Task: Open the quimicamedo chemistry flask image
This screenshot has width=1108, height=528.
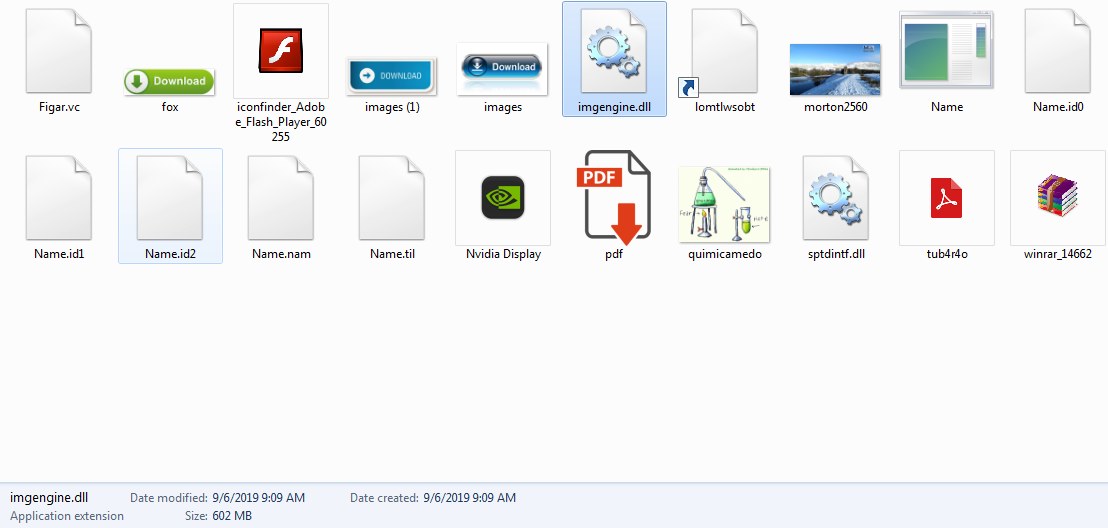Action: (x=724, y=204)
